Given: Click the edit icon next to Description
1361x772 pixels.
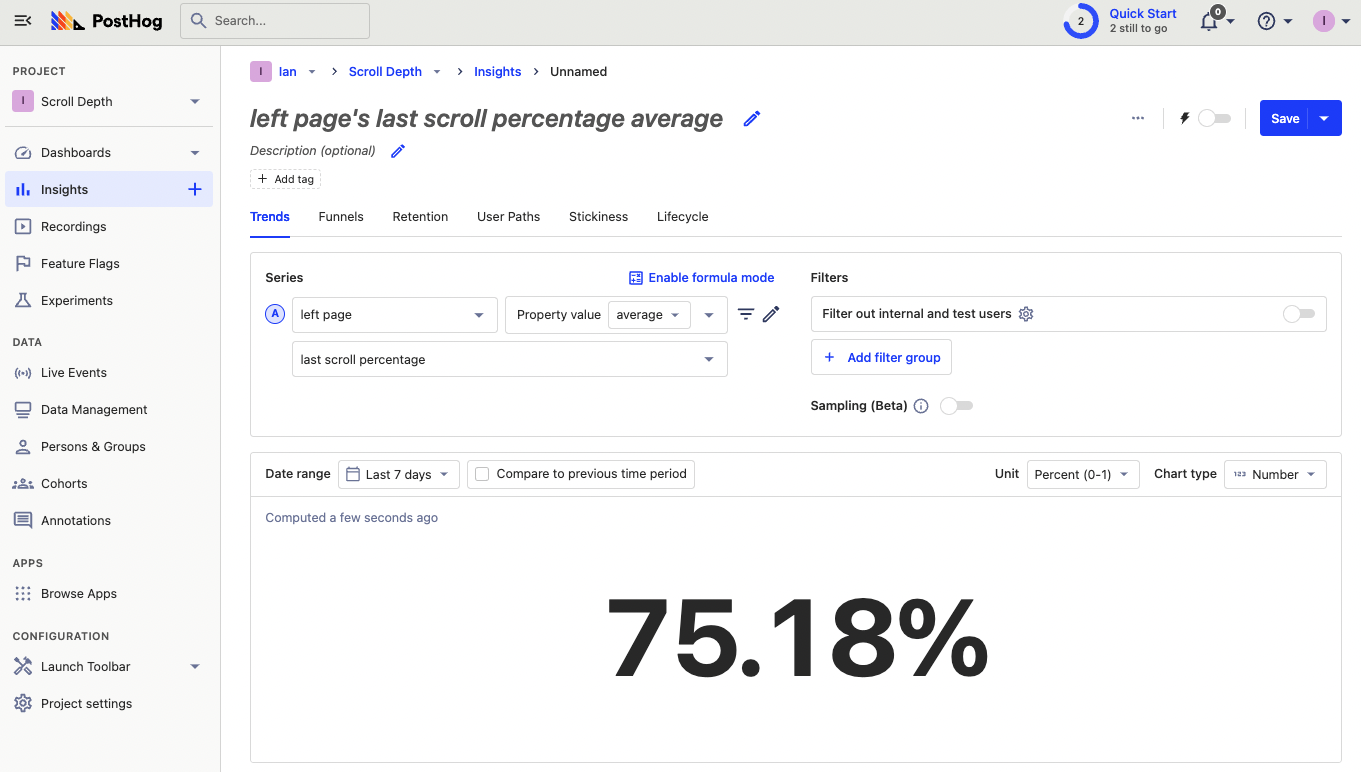Looking at the screenshot, I should coord(398,151).
